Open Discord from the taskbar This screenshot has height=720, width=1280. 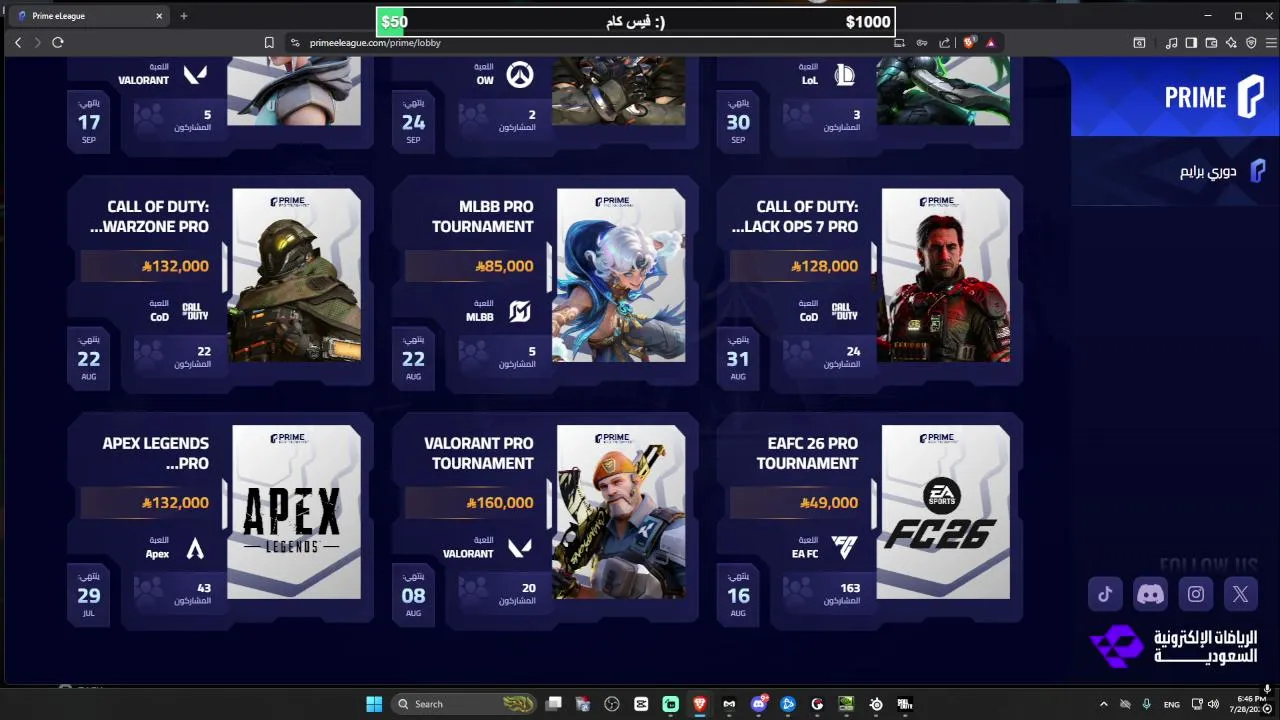tap(758, 704)
